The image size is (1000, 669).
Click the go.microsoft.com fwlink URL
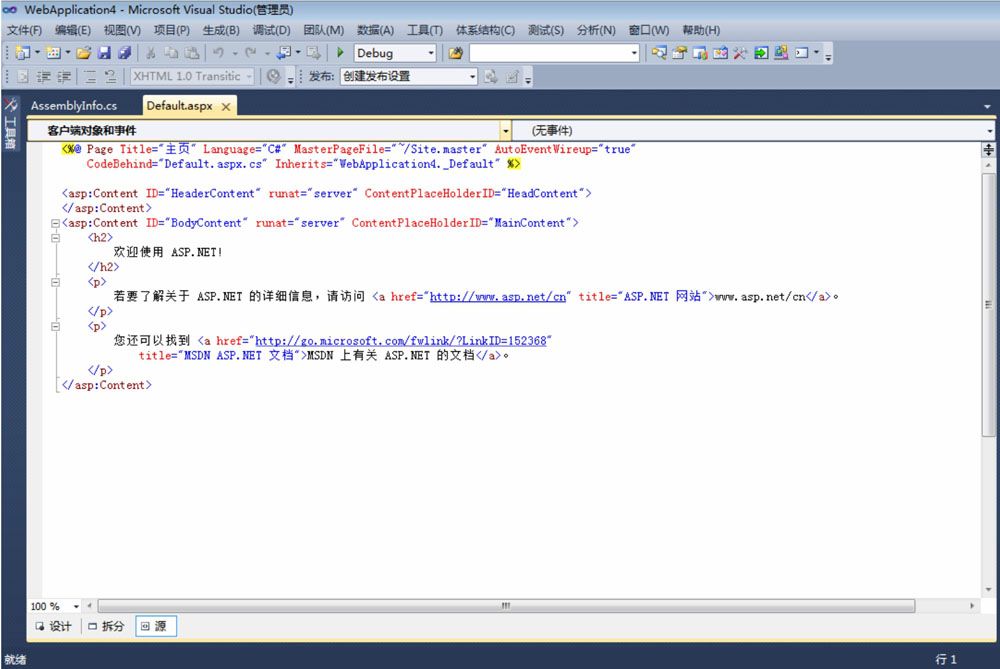click(401, 341)
